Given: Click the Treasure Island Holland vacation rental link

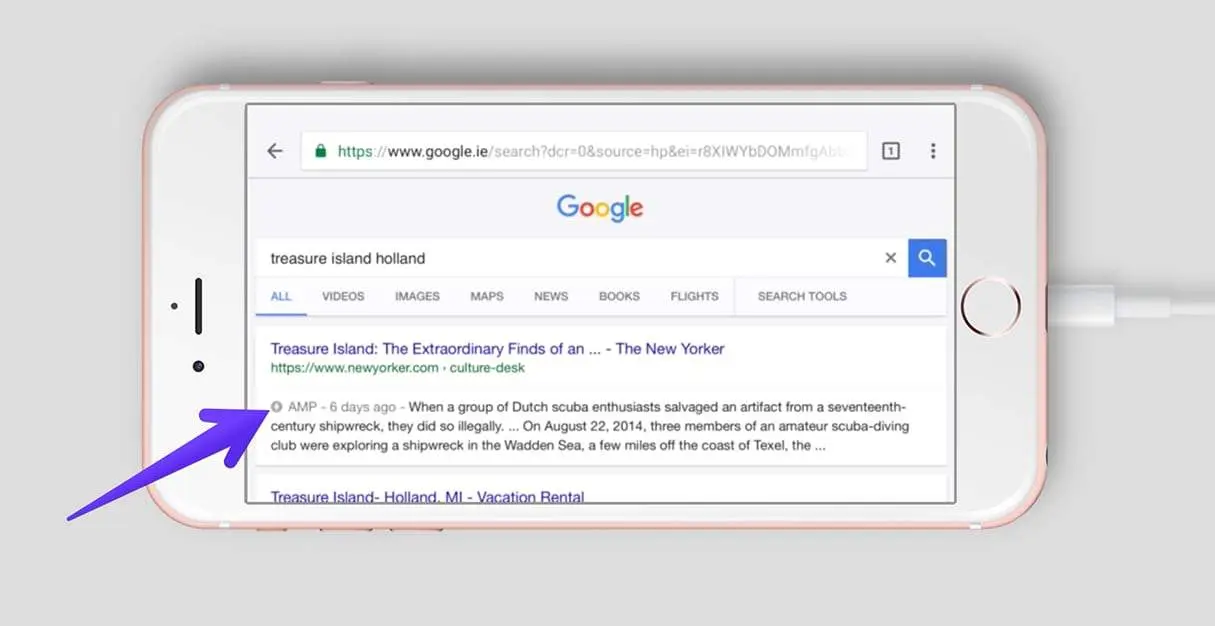Looking at the screenshot, I should (x=427, y=497).
